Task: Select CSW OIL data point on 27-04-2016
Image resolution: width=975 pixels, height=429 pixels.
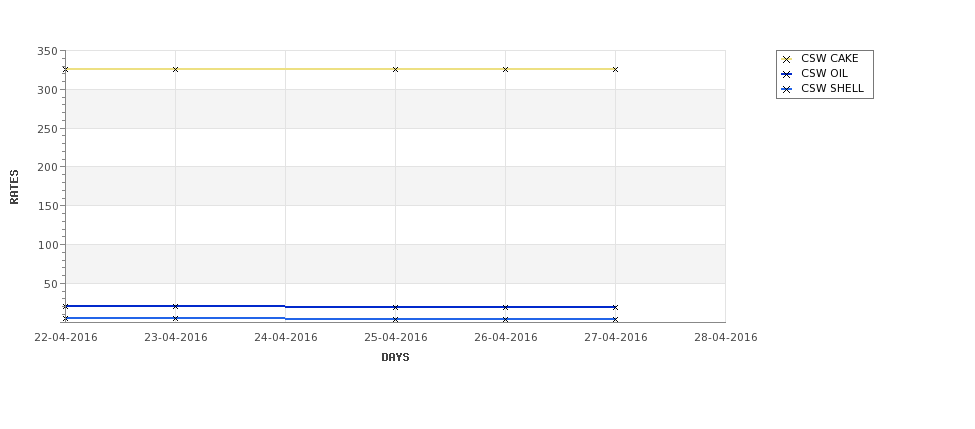Action: point(616,308)
